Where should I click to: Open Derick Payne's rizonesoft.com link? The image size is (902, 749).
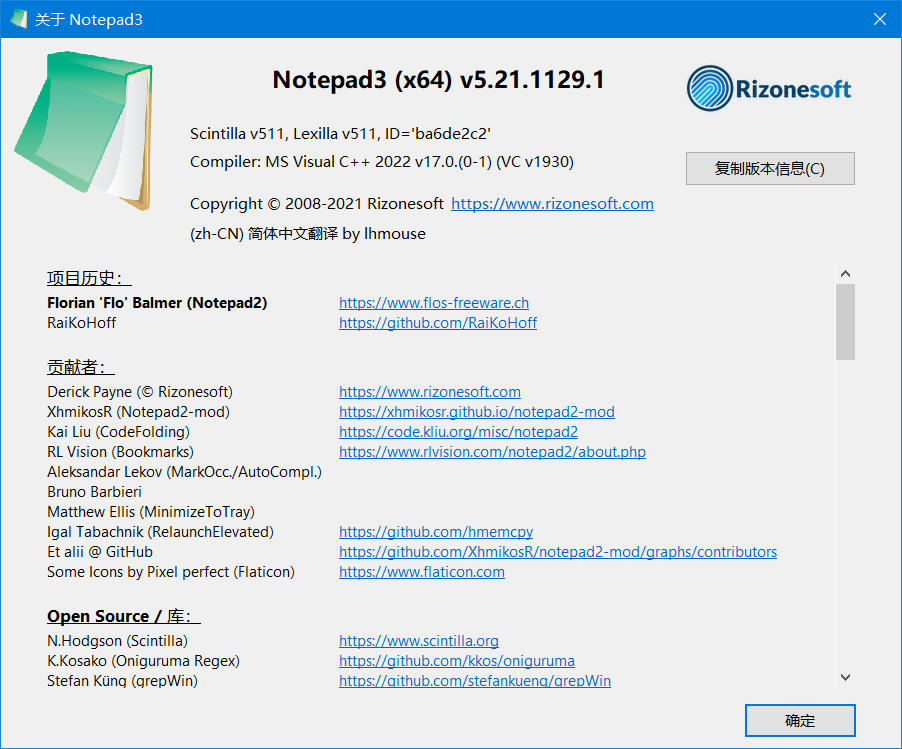point(430,392)
